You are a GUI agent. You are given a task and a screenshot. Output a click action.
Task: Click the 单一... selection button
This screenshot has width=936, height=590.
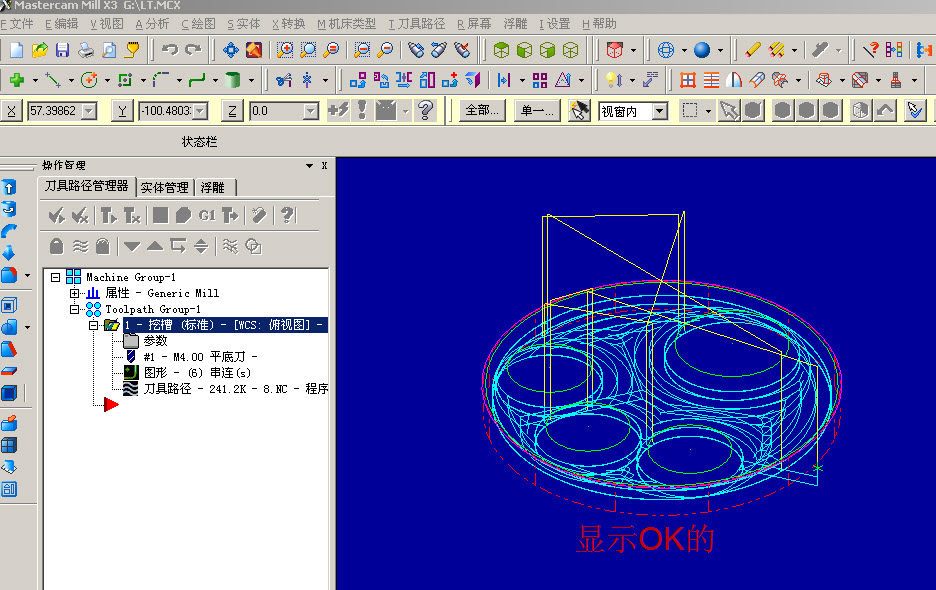537,110
